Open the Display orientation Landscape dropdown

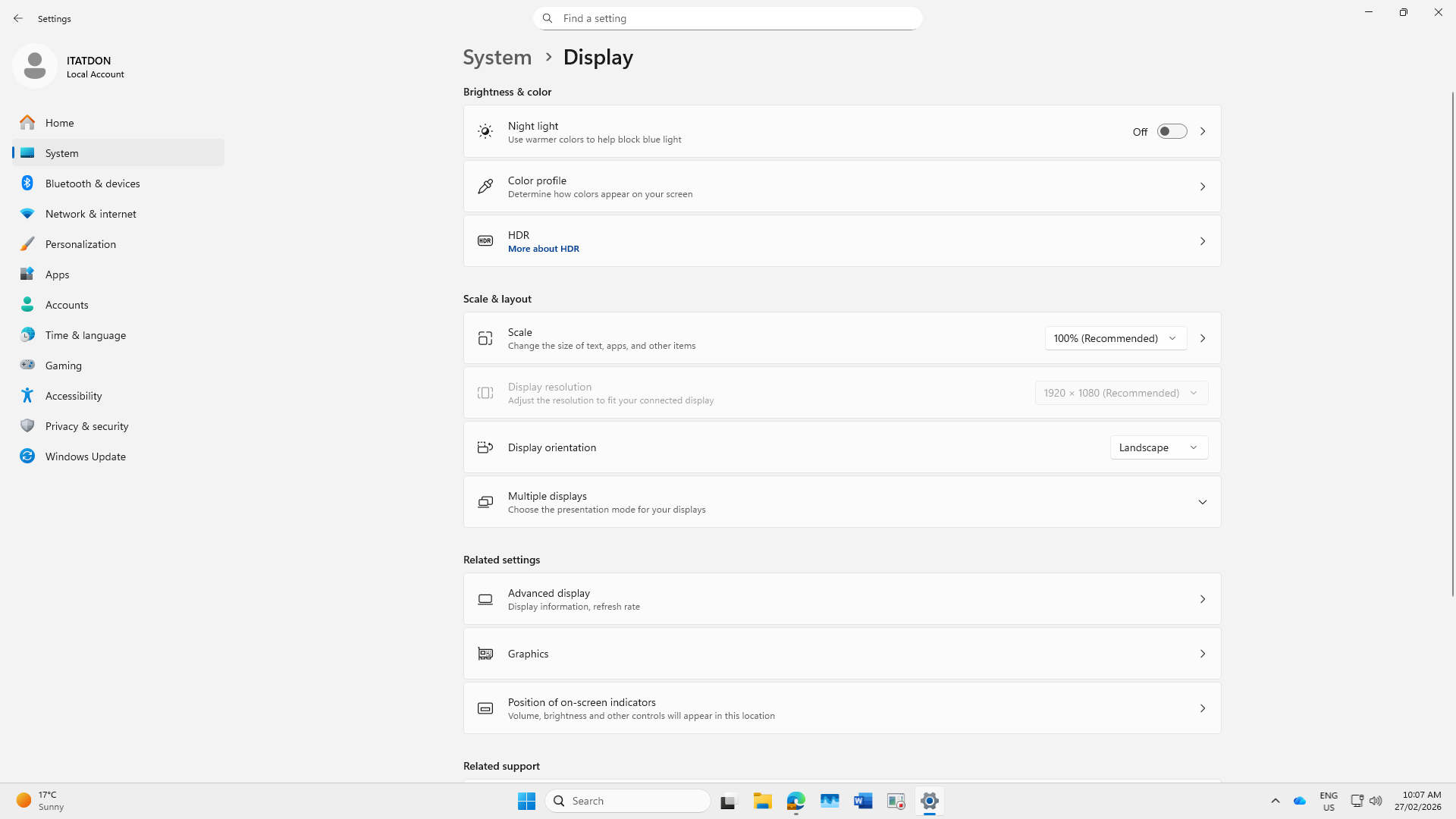tap(1159, 447)
